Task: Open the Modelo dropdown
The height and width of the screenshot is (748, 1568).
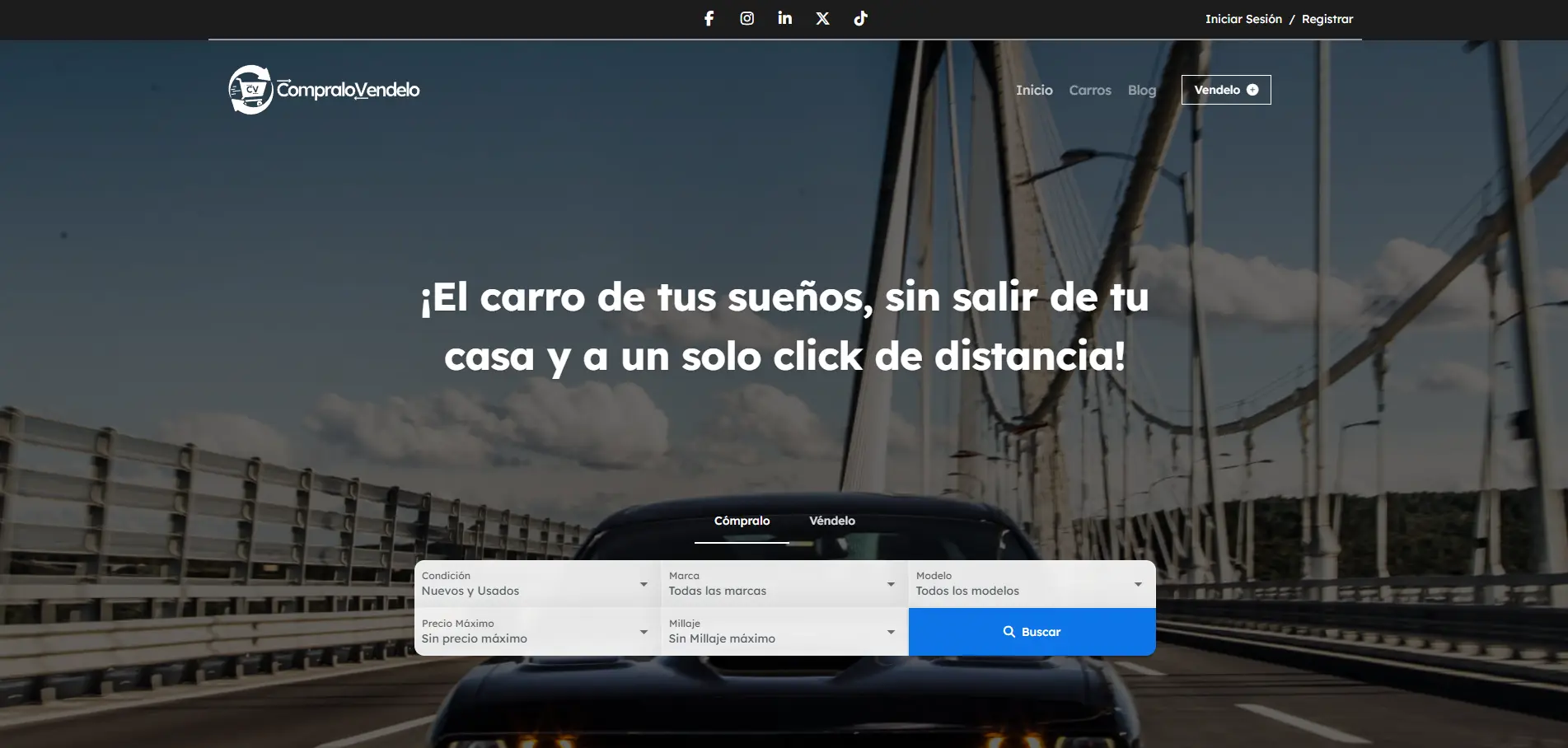Action: (x=1032, y=584)
